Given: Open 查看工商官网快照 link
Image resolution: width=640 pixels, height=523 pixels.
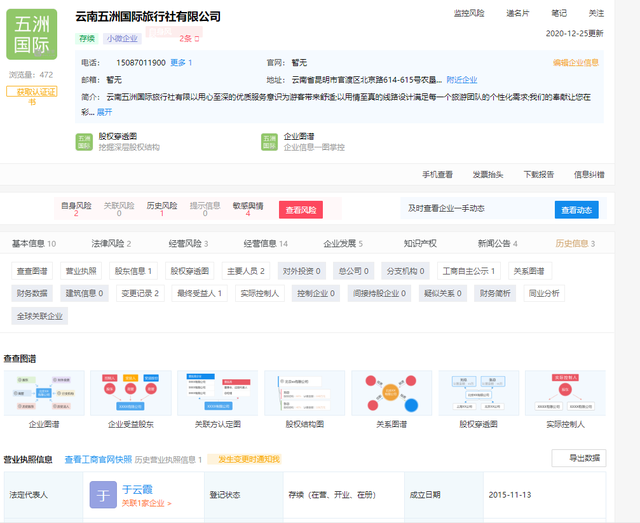Looking at the screenshot, I should pyautogui.click(x=98, y=459).
